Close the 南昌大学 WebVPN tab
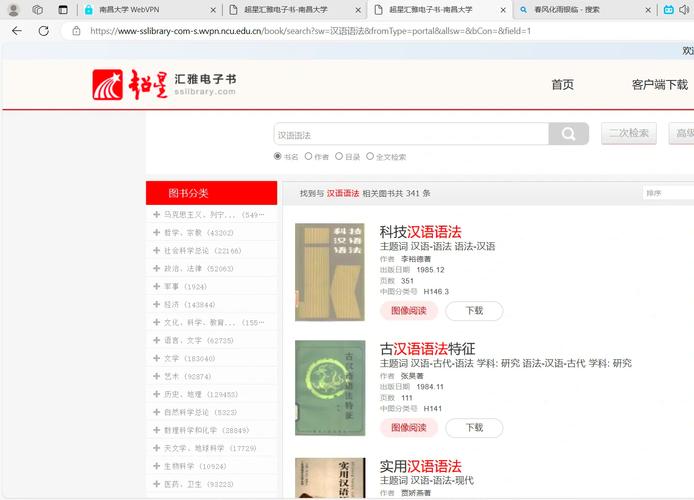This screenshot has width=694, height=500. coord(213,10)
